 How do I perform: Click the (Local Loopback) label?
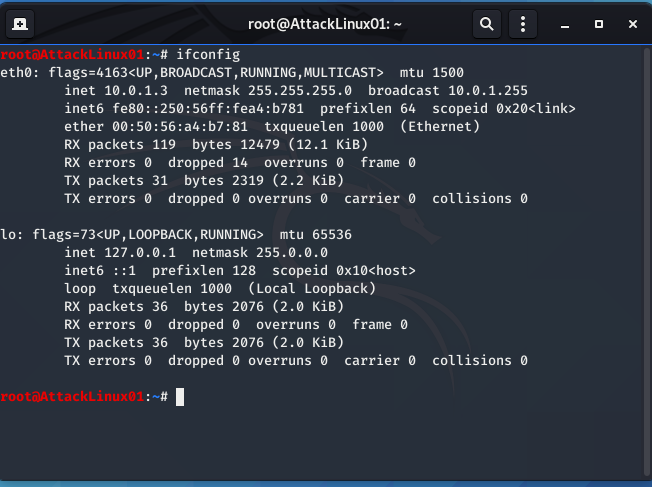click(x=312, y=289)
